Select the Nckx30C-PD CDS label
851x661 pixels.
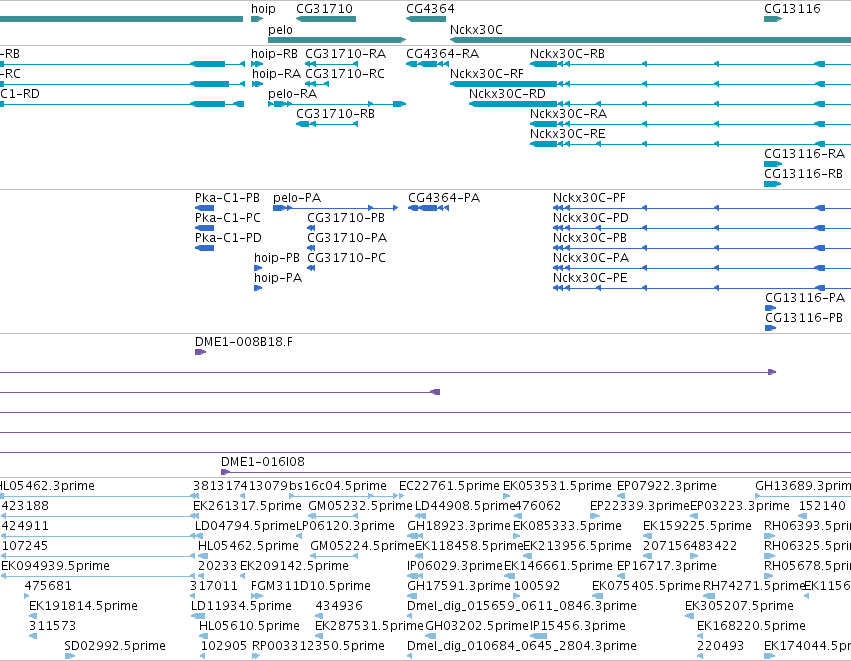tap(590, 218)
